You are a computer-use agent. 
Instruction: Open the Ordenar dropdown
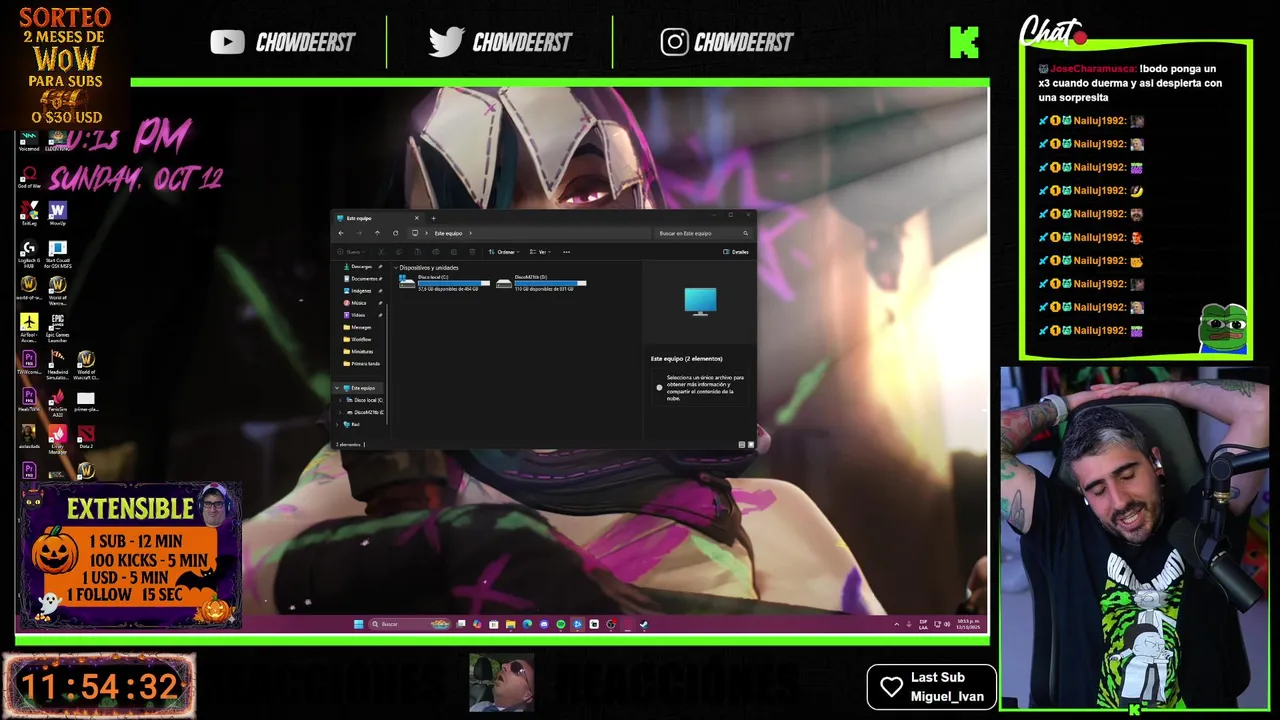[506, 252]
